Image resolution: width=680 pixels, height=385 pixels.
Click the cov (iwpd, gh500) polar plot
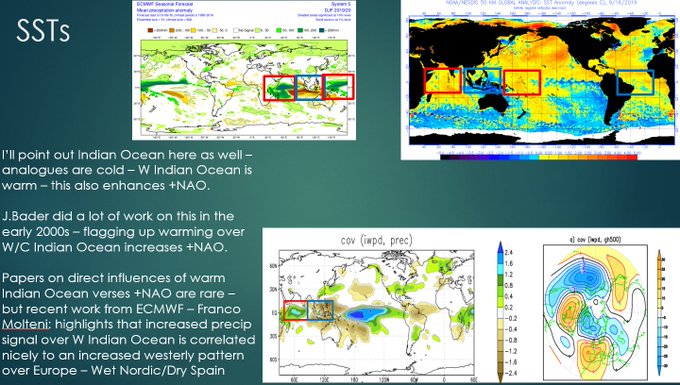(x=595, y=313)
